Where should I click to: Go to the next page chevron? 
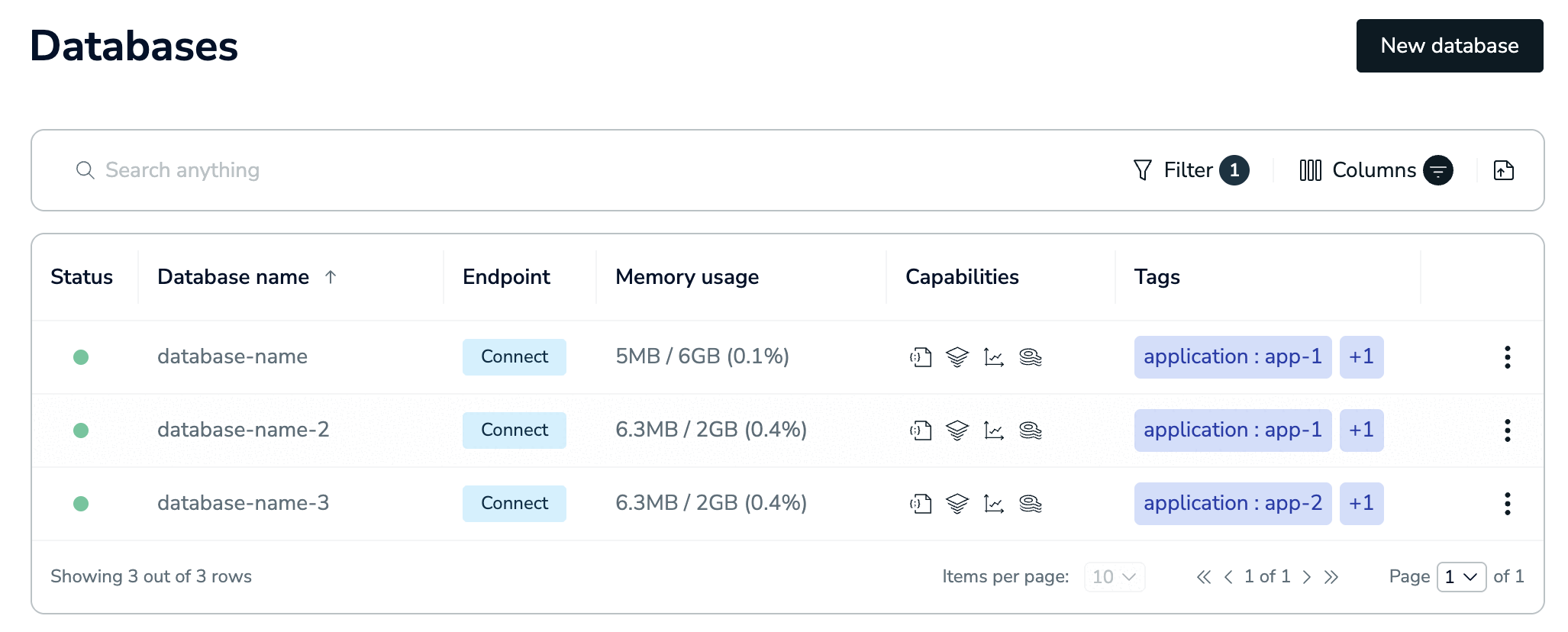(x=1306, y=577)
